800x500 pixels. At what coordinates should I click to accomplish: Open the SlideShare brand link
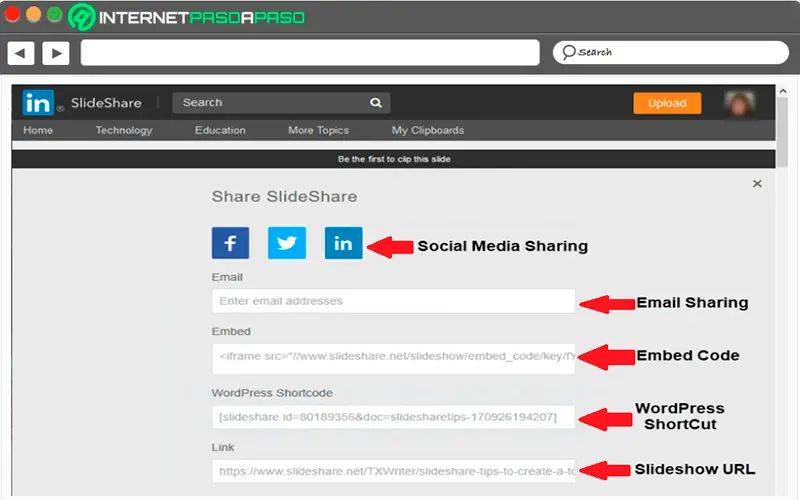coord(106,103)
